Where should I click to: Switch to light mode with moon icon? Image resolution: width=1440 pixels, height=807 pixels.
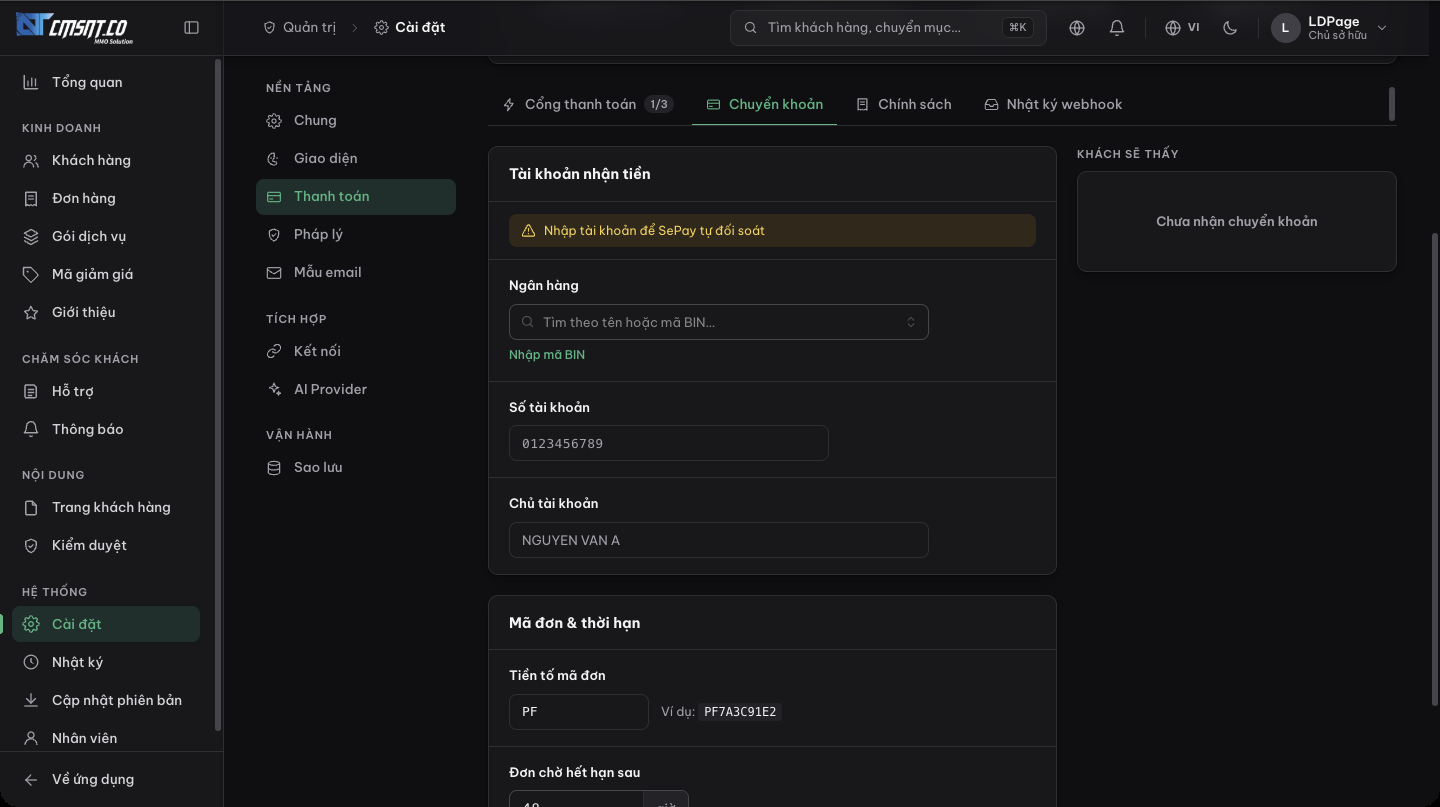(1230, 28)
